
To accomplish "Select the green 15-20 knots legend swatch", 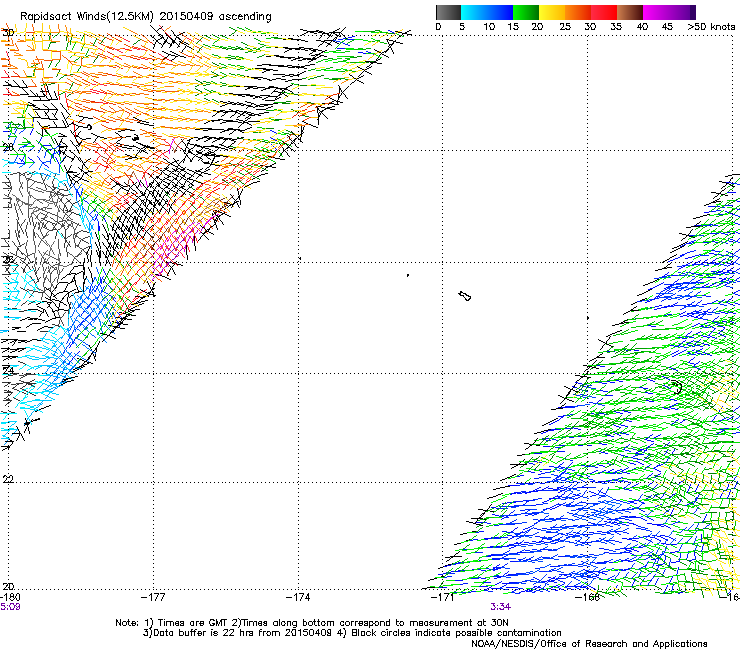I will (526, 12).
